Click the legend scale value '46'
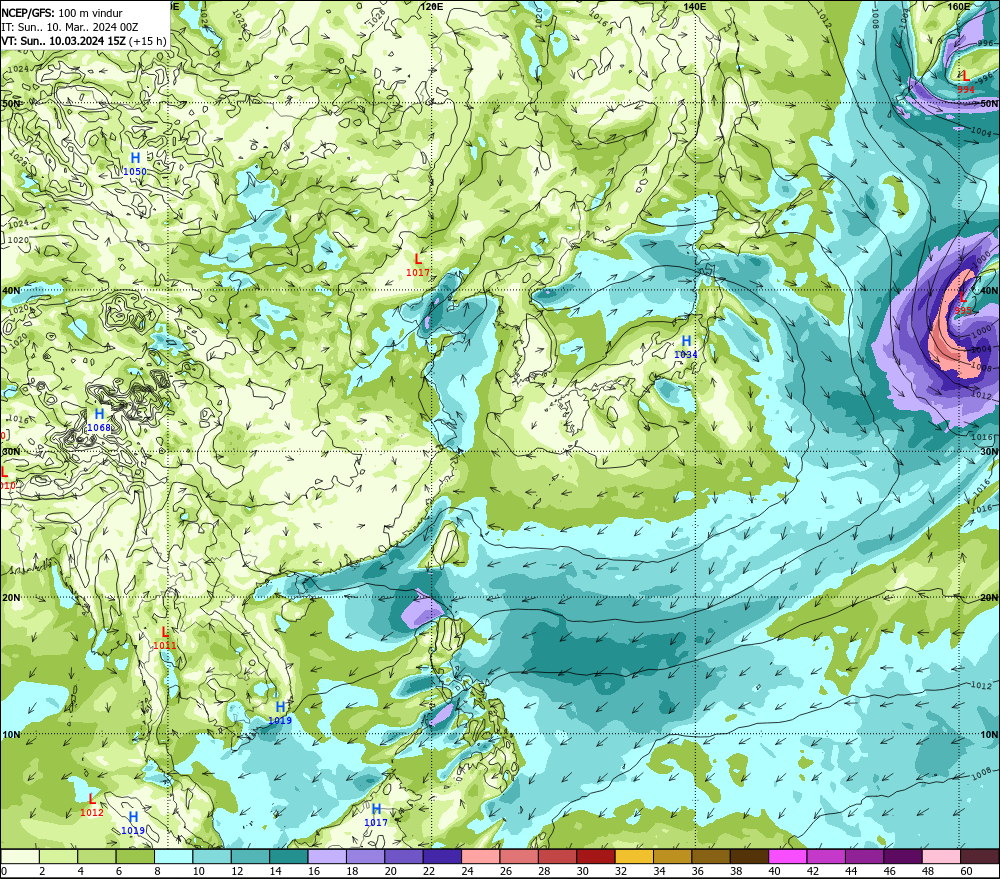The width and height of the screenshot is (1000, 879). 890,871
